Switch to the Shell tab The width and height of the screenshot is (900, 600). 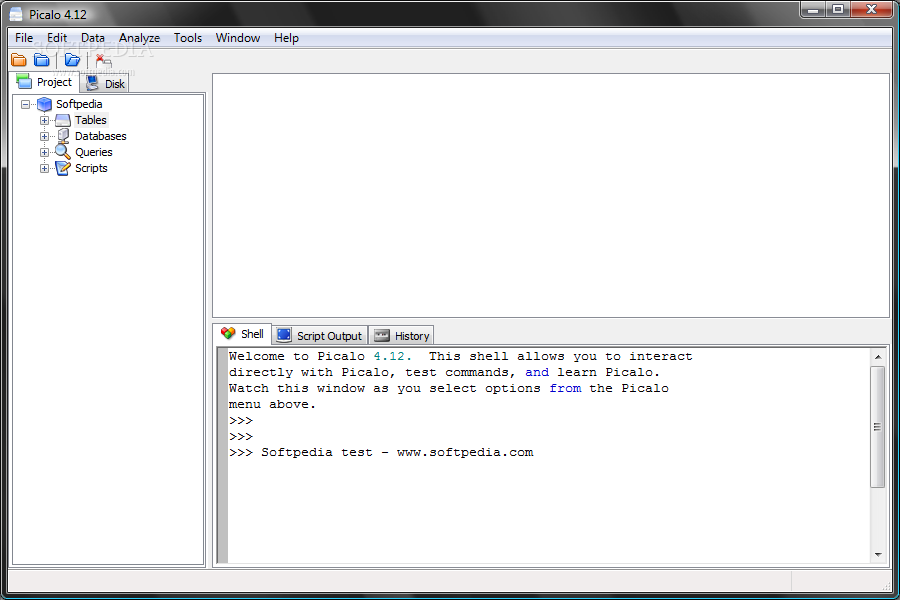coord(242,334)
